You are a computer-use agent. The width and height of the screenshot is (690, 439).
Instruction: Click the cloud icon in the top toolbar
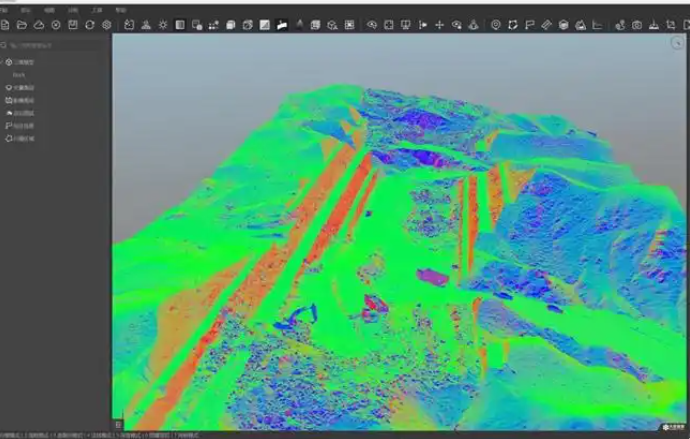coord(39,25)
